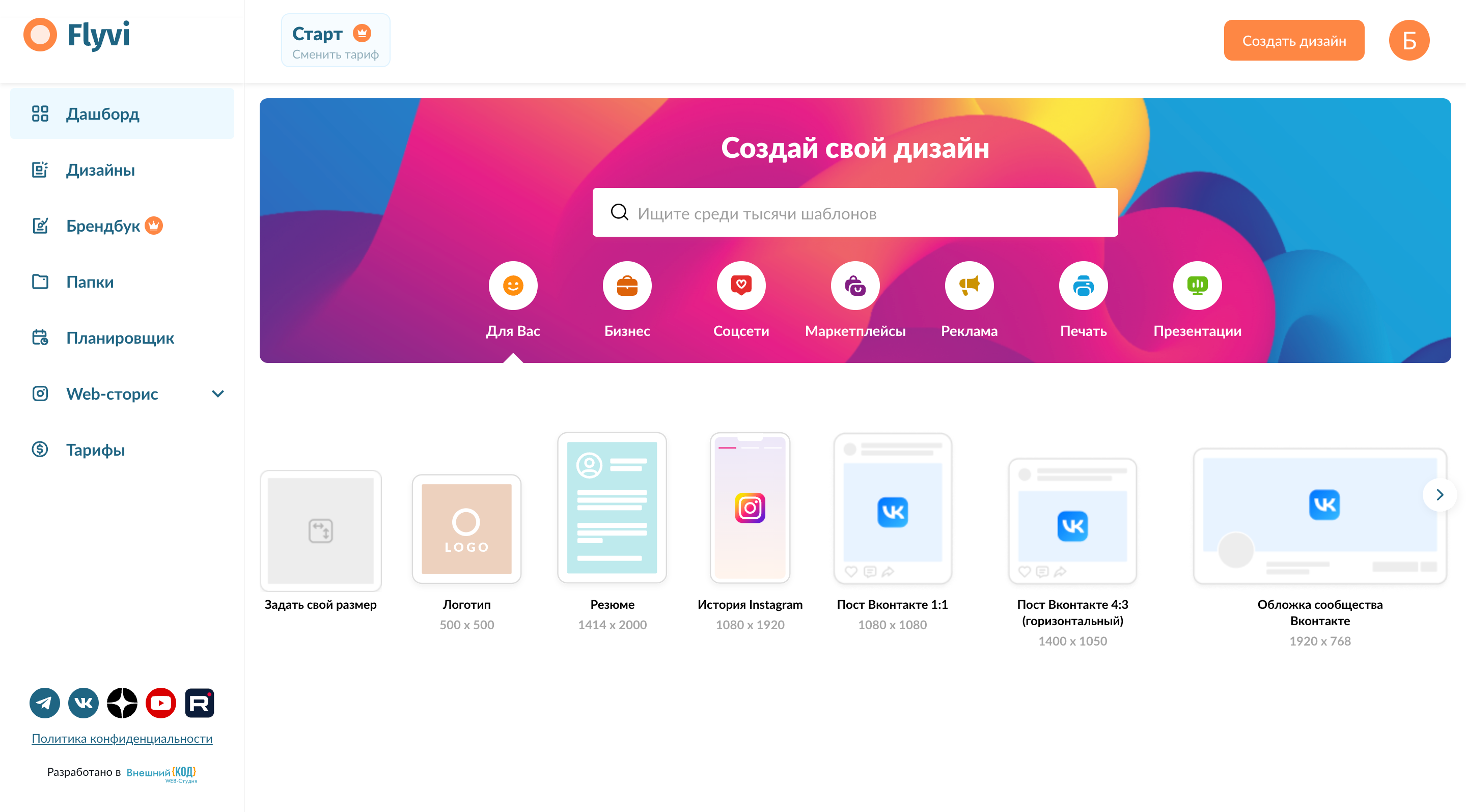Select the Презентации chart category
This screenshot has height=812, width=1466.
1197,286
